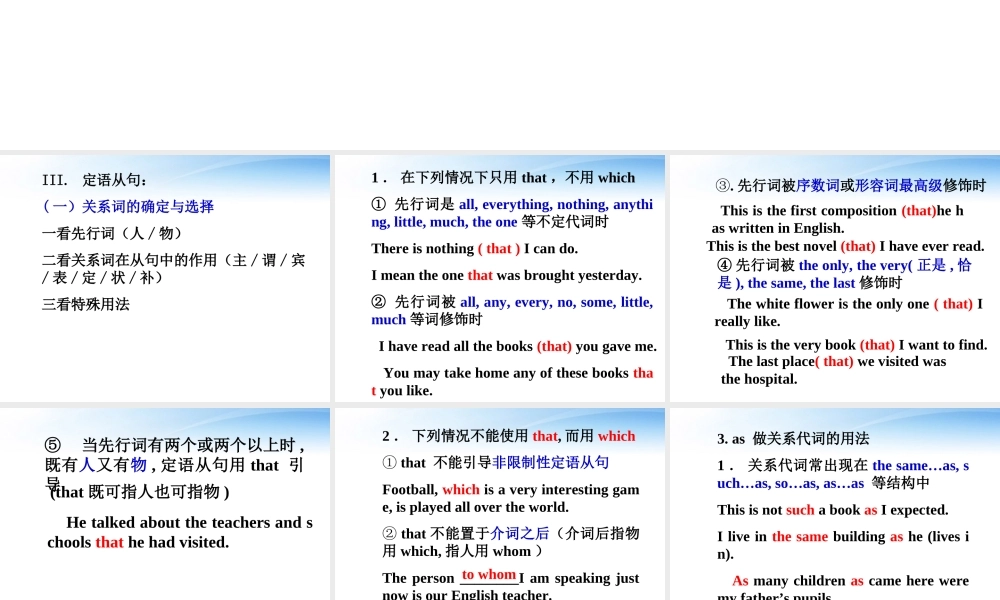The image size is (1000, 600).
Task: Click the sentence starting 'You may take home any'
Action: tap(512, 381)
